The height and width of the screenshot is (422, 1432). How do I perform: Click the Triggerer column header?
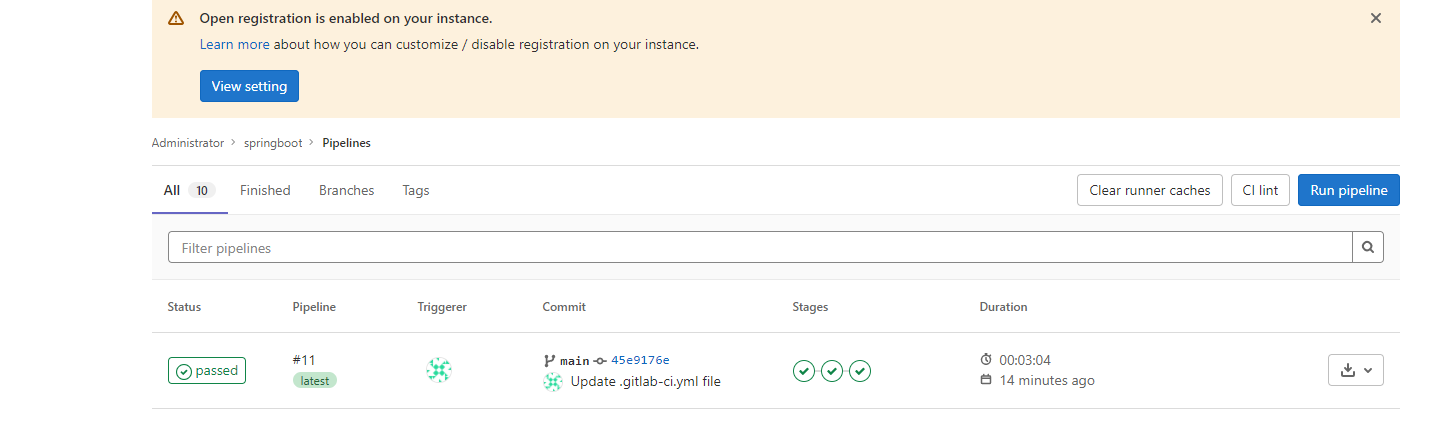[x=442, y=307]
